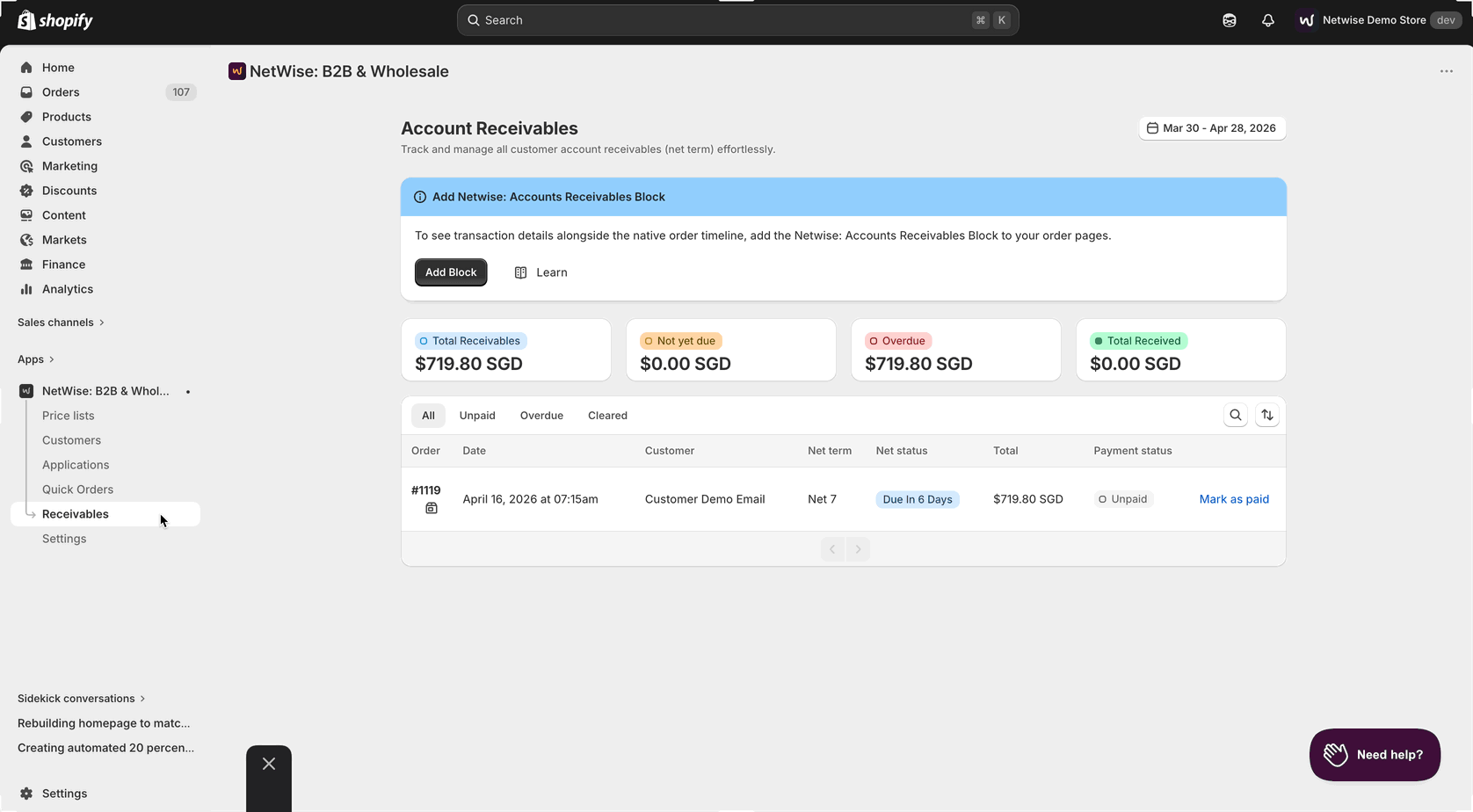Click the sort arrows icon in table
Viewport: 1473px width, 812px height.
tap(1267, 415)
